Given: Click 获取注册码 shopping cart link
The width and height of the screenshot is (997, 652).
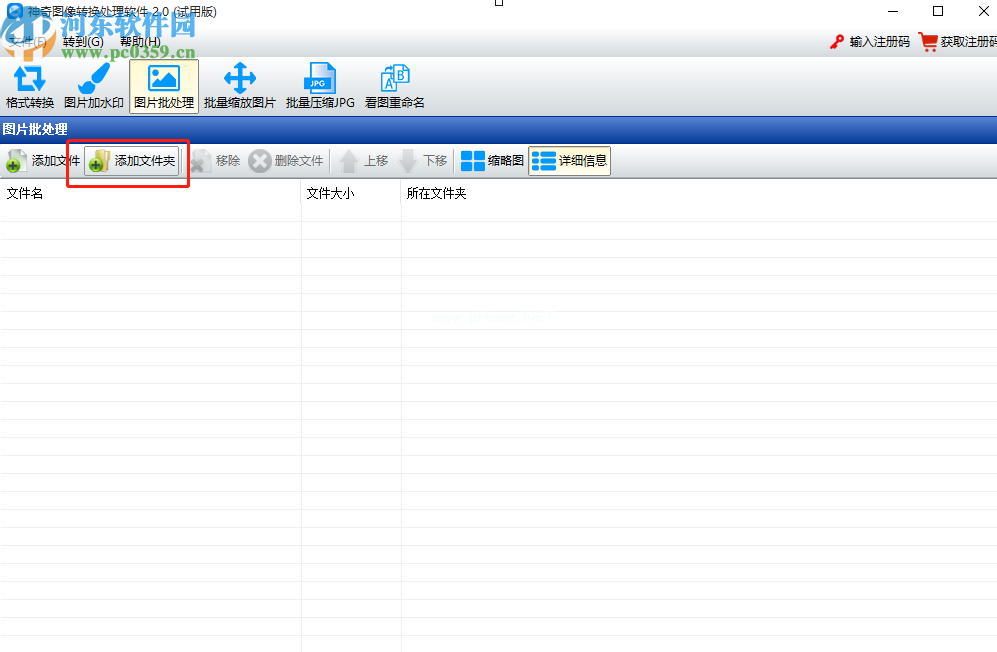Looking at the screenshot, I should click(958, 42).
